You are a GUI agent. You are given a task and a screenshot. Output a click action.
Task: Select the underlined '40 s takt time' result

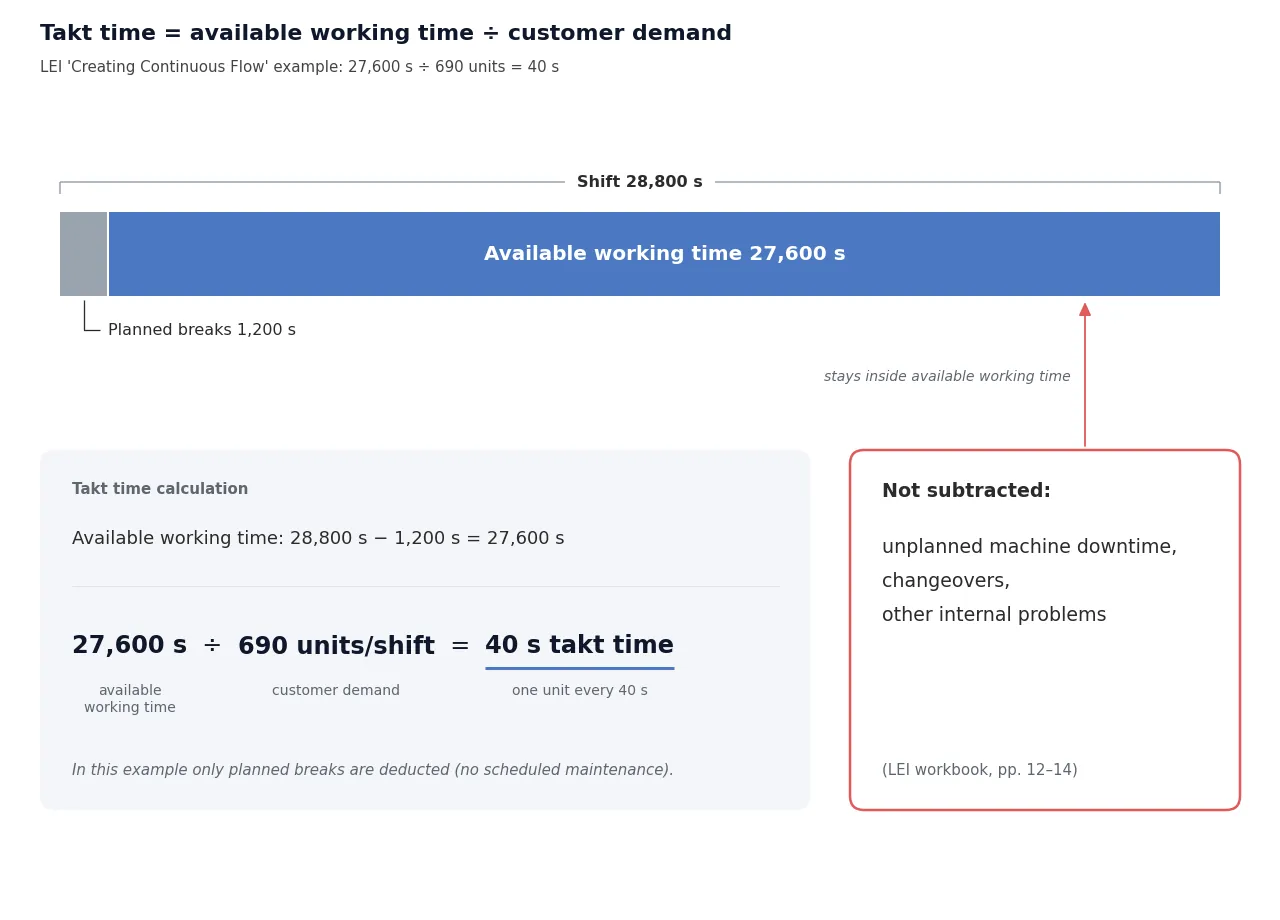point(580,646)
